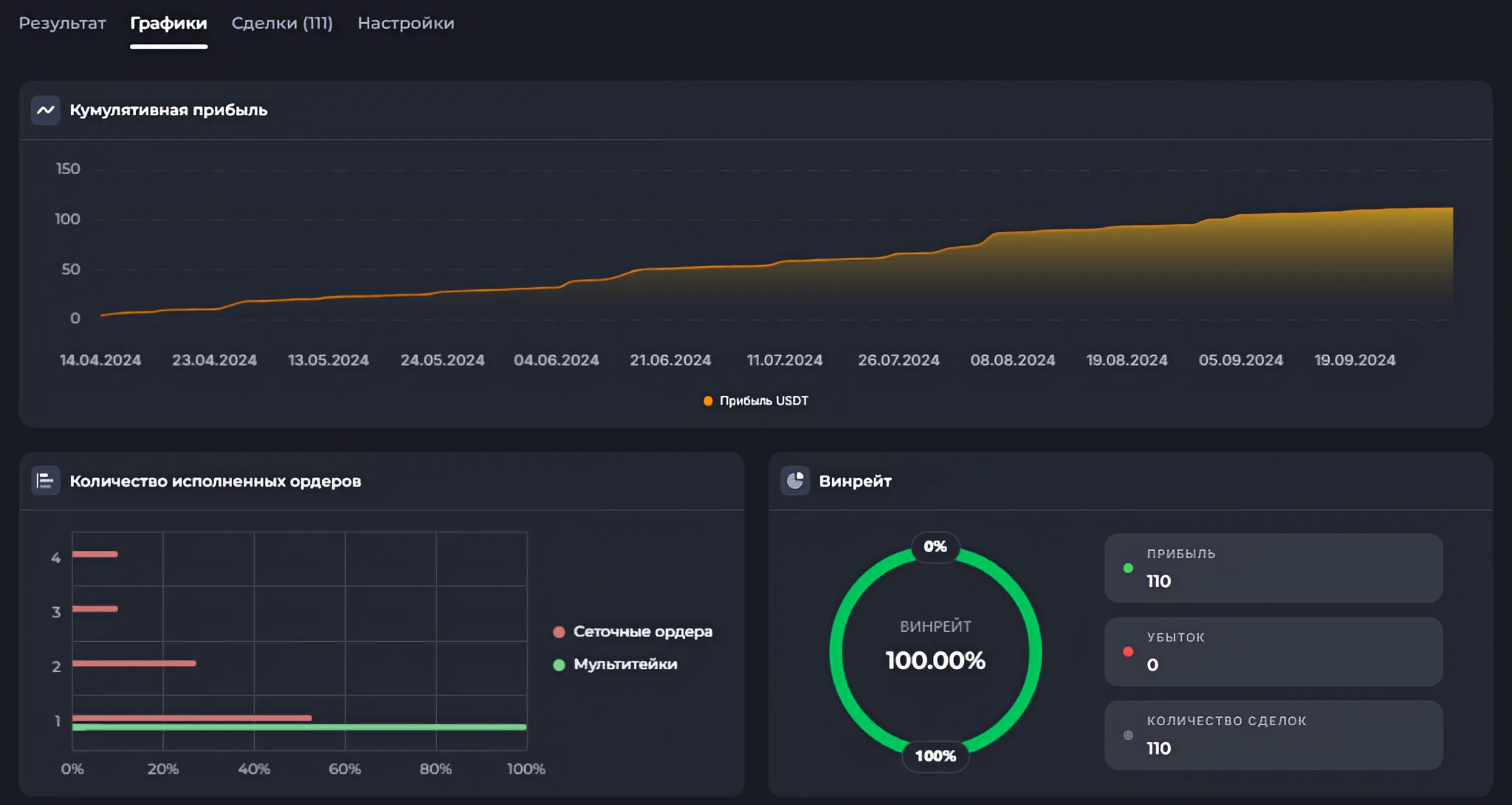The height and width of the screenshot is (805, 1512).
Task: Click the winrate pie chart icon
Action: coord(795,481)
